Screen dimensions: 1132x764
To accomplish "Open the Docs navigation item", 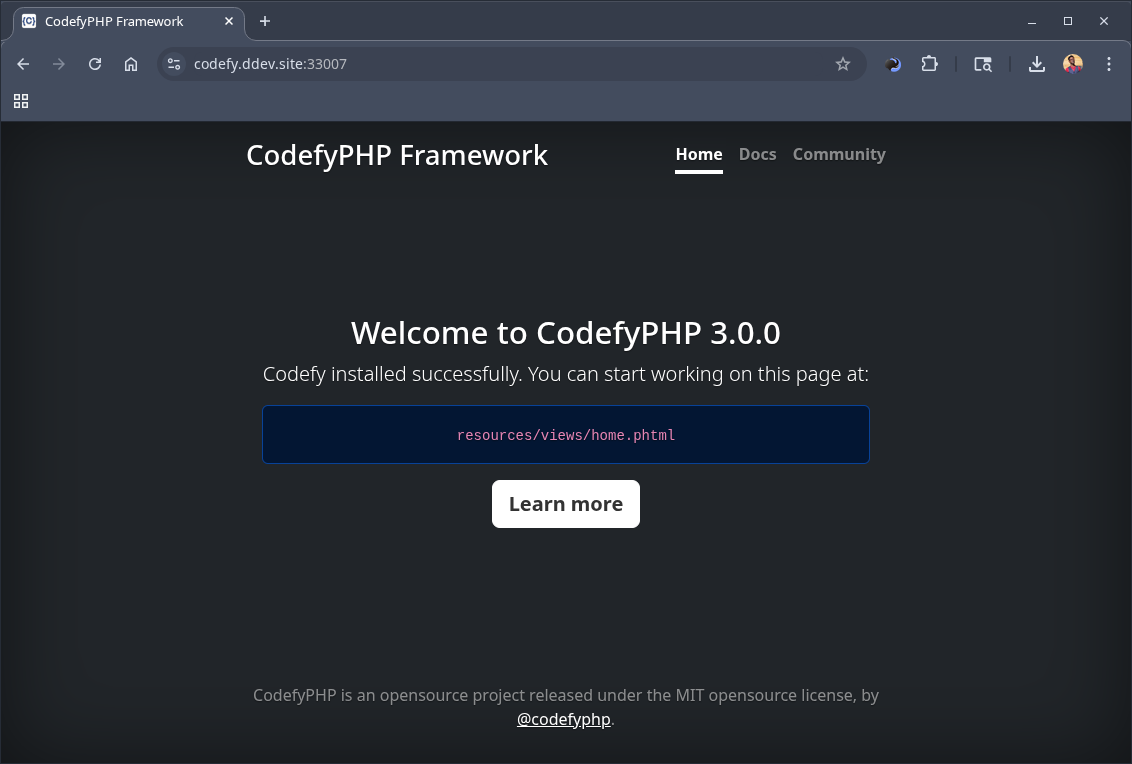I will coord(757,154).
